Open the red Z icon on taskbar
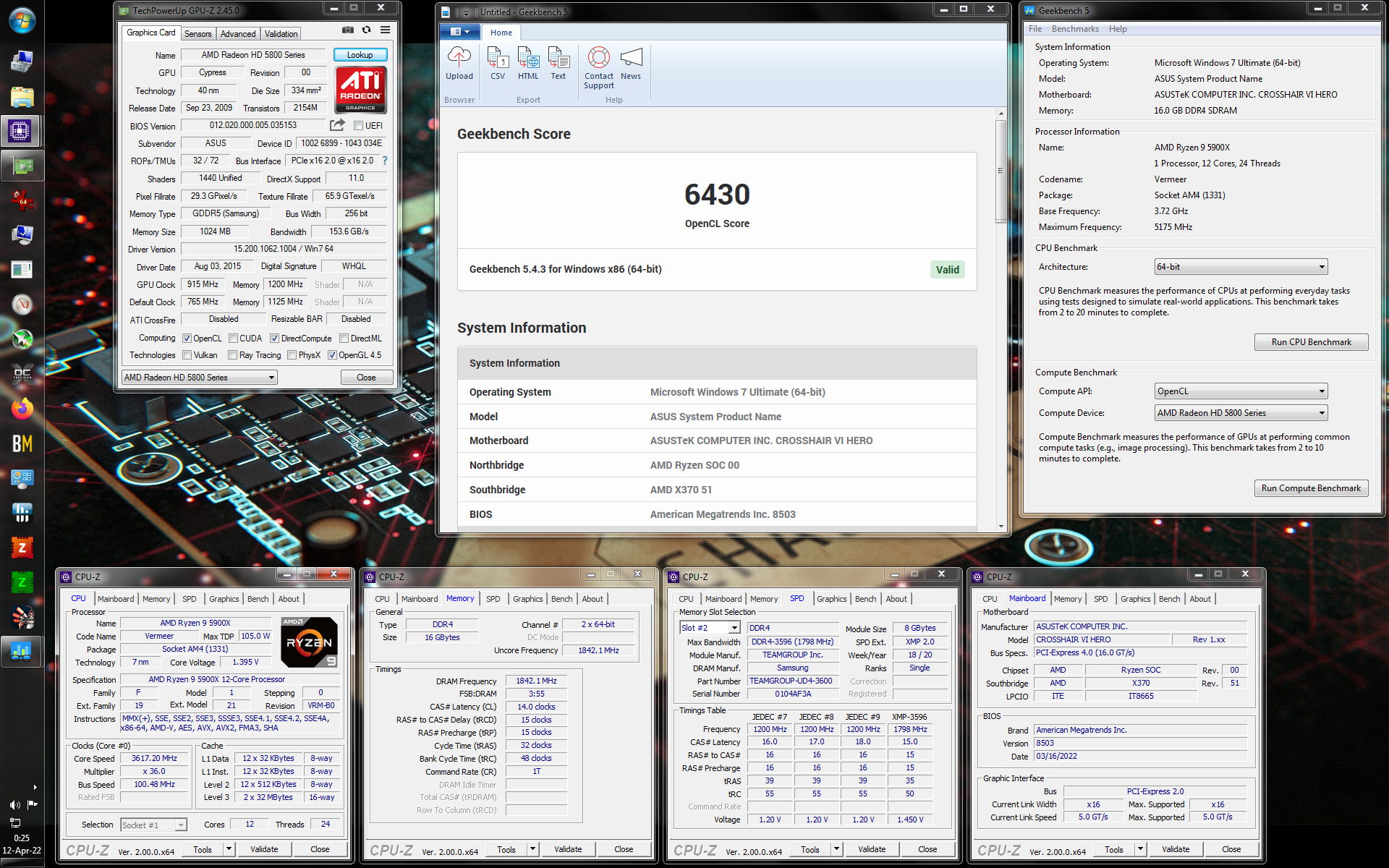 [22, 548]
